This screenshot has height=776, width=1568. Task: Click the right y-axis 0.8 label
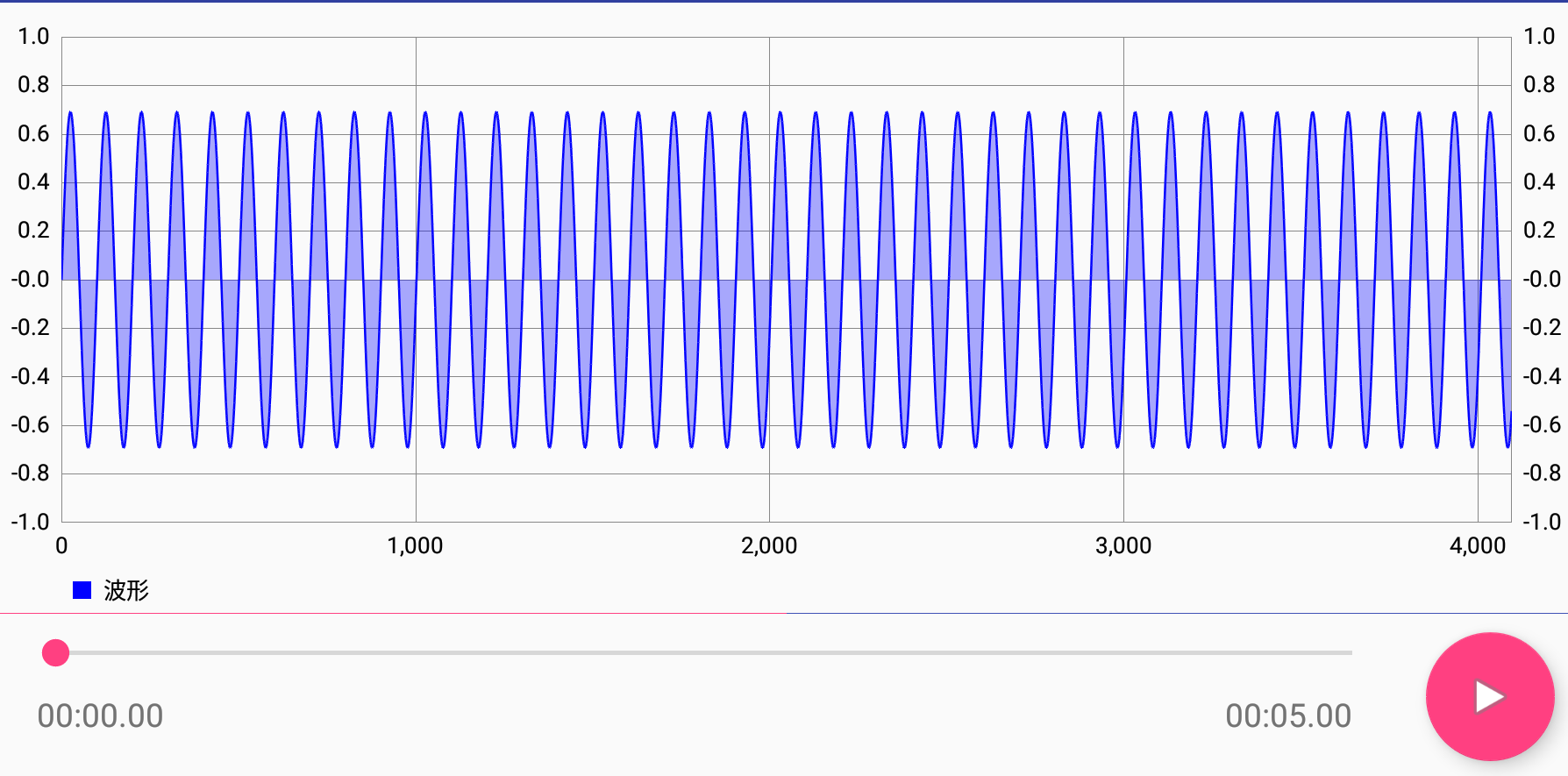(1539, 85)
